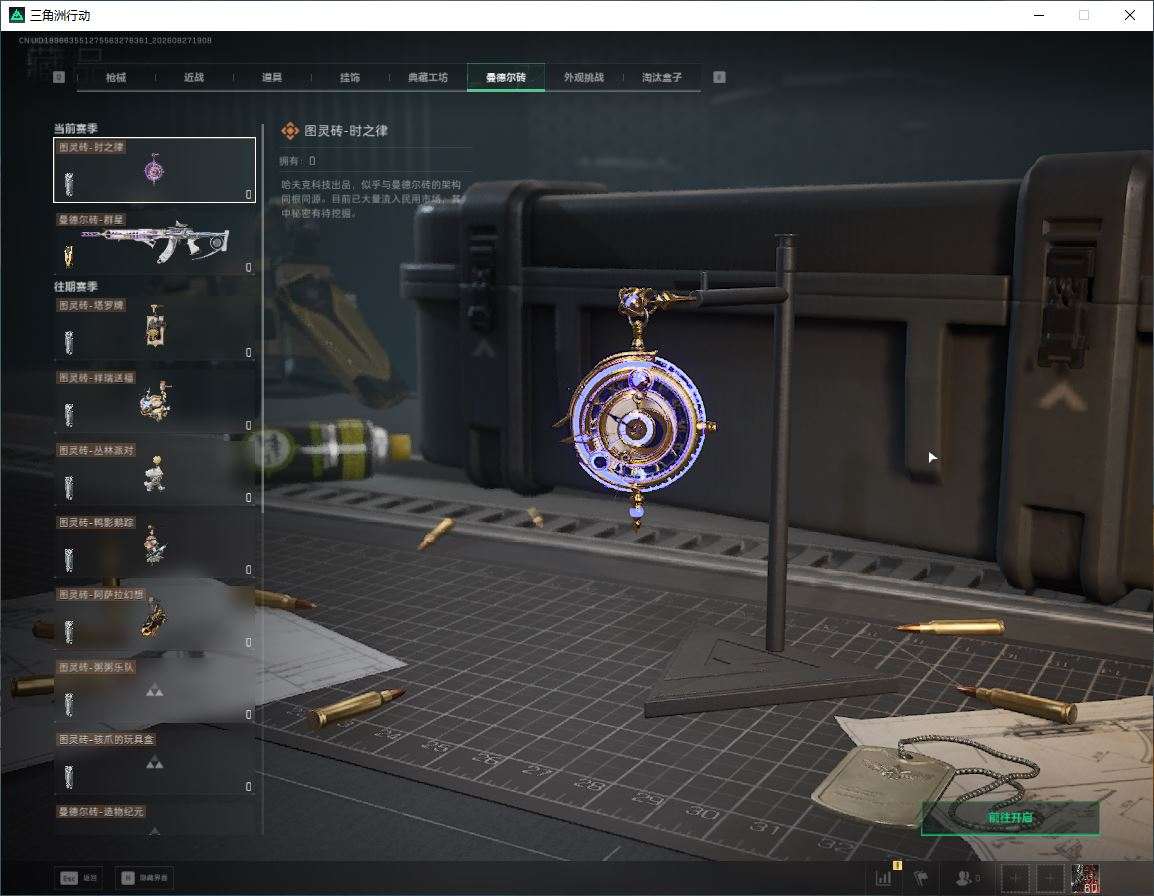
Task: Select the 图灵砖-时之律 item card
Action: point(155,170)
